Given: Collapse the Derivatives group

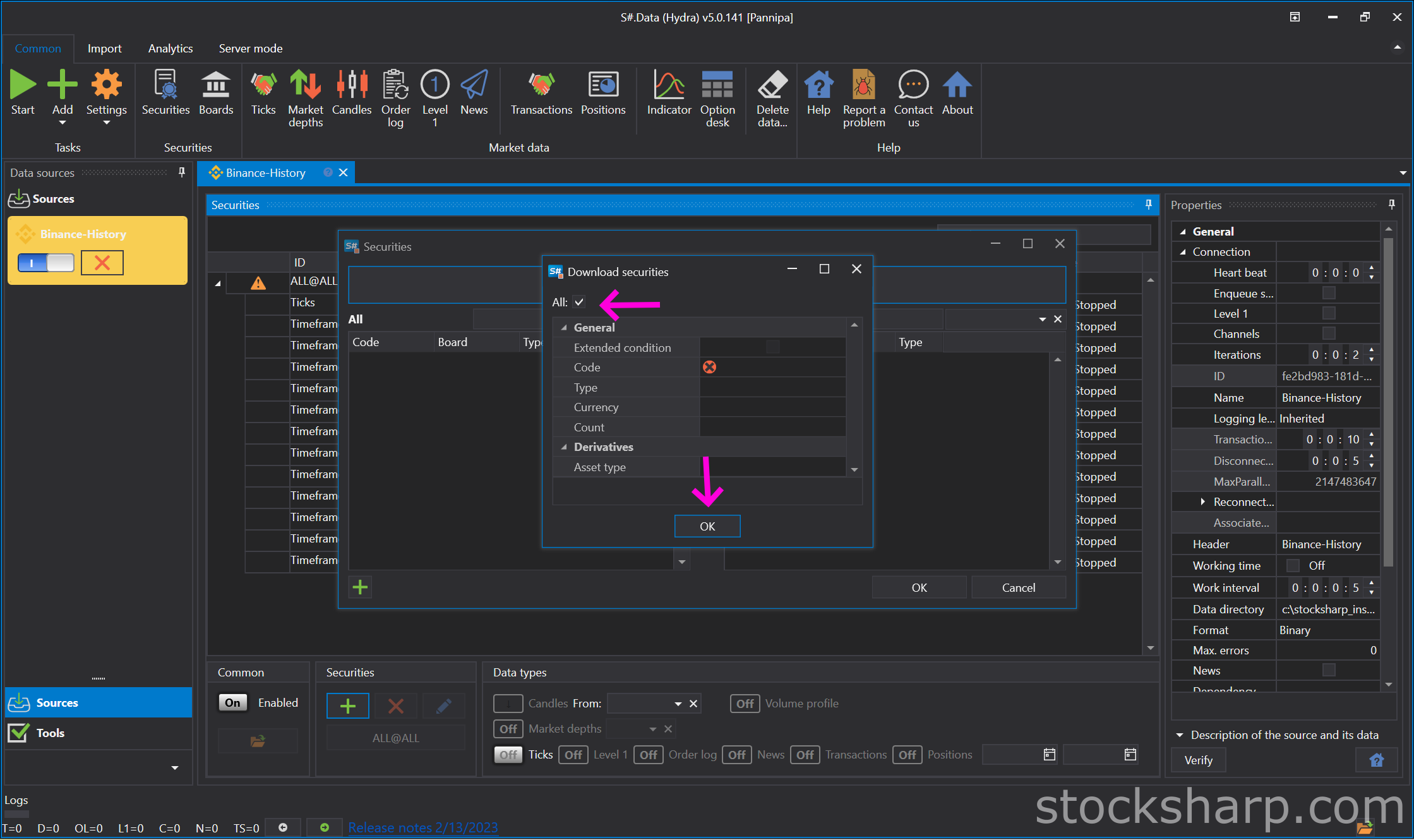Looking at the screenshot, I should (564, 447).
